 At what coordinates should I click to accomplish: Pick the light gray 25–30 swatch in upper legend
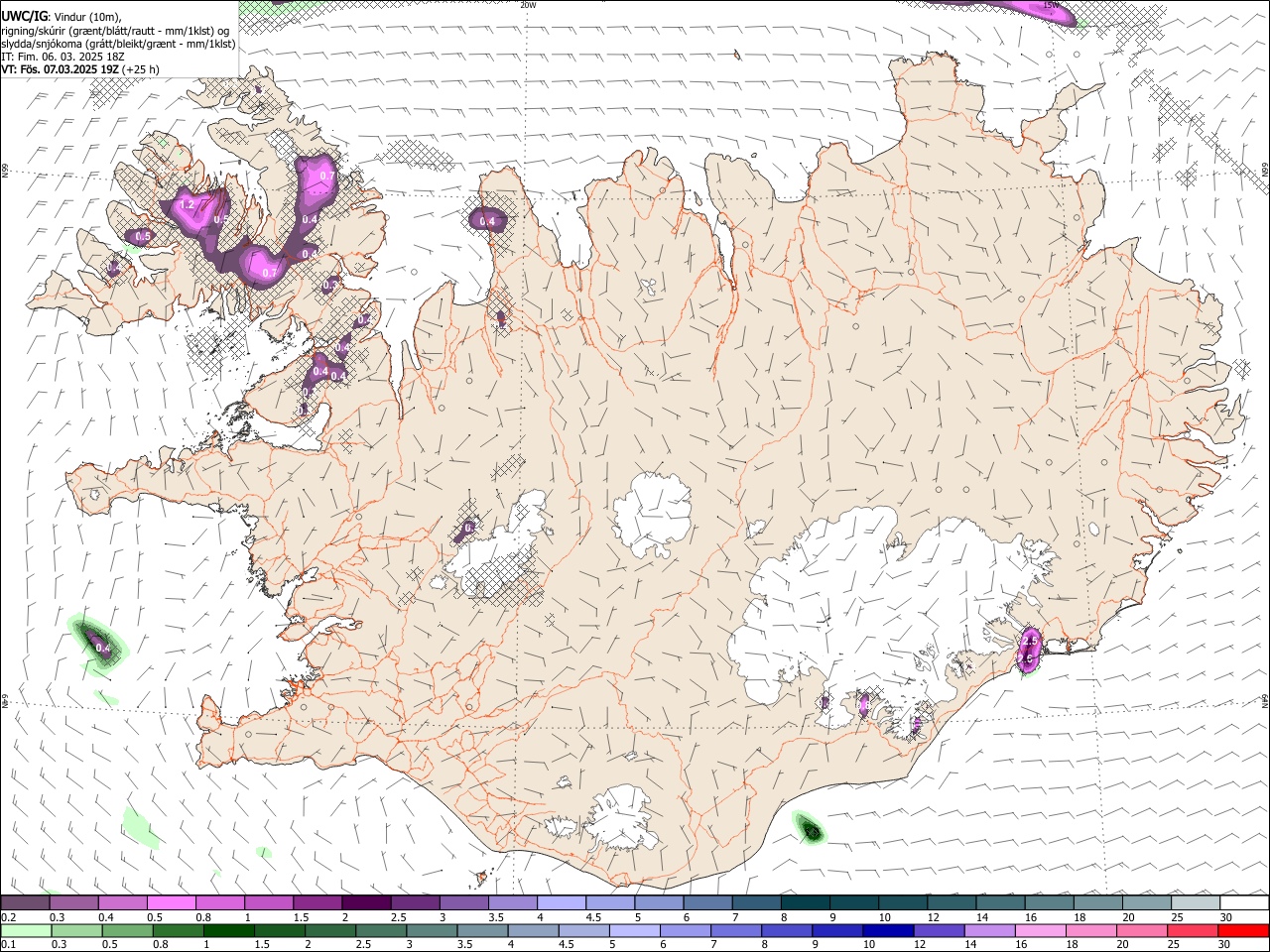1196,902
